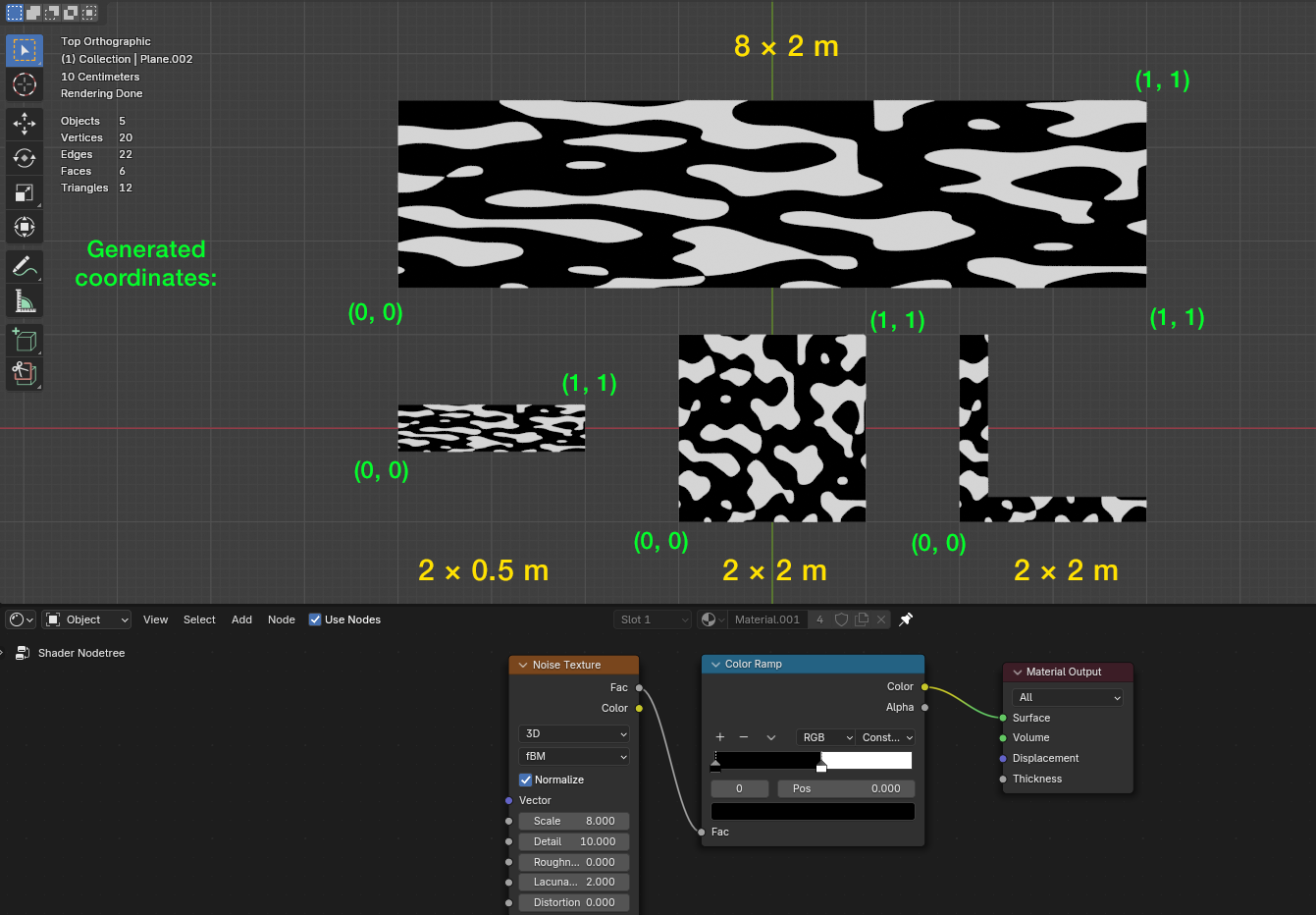
Task: Set selection mode to Set New
Action: tap(15, 13)
